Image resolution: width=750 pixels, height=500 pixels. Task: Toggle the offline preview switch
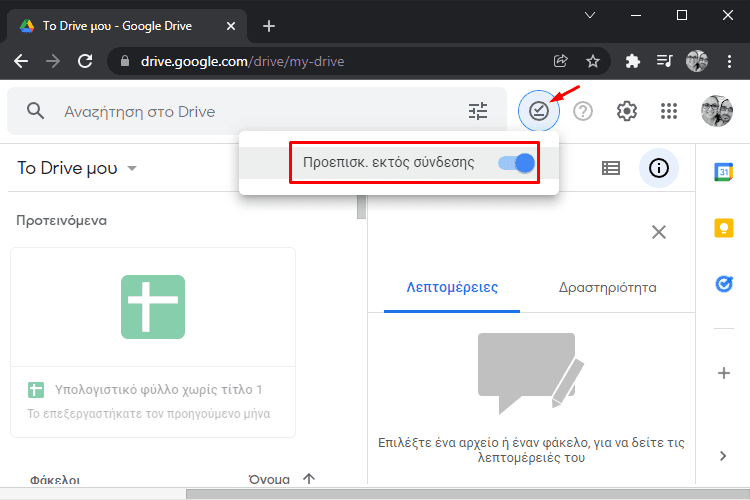(516, 163)
